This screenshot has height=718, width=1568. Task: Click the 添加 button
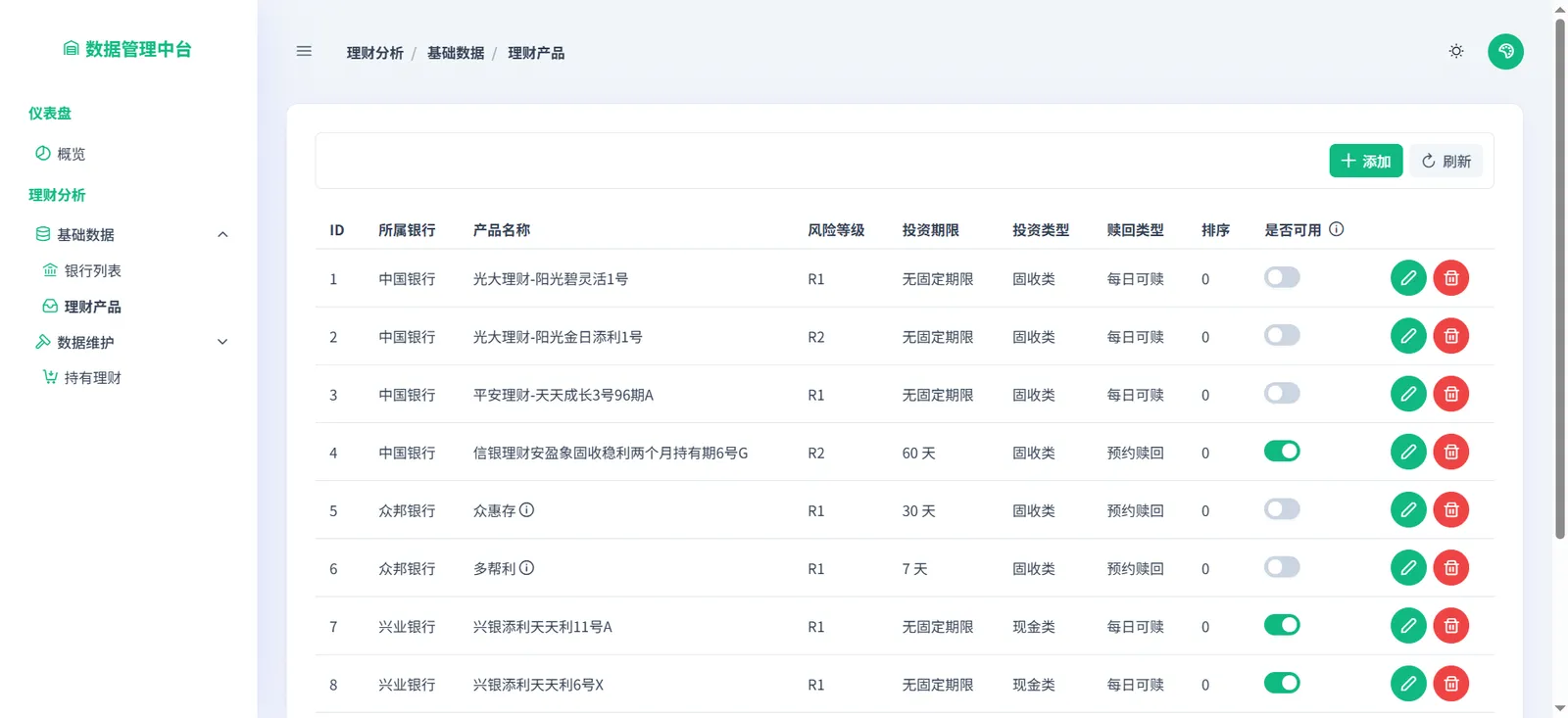1366,161
